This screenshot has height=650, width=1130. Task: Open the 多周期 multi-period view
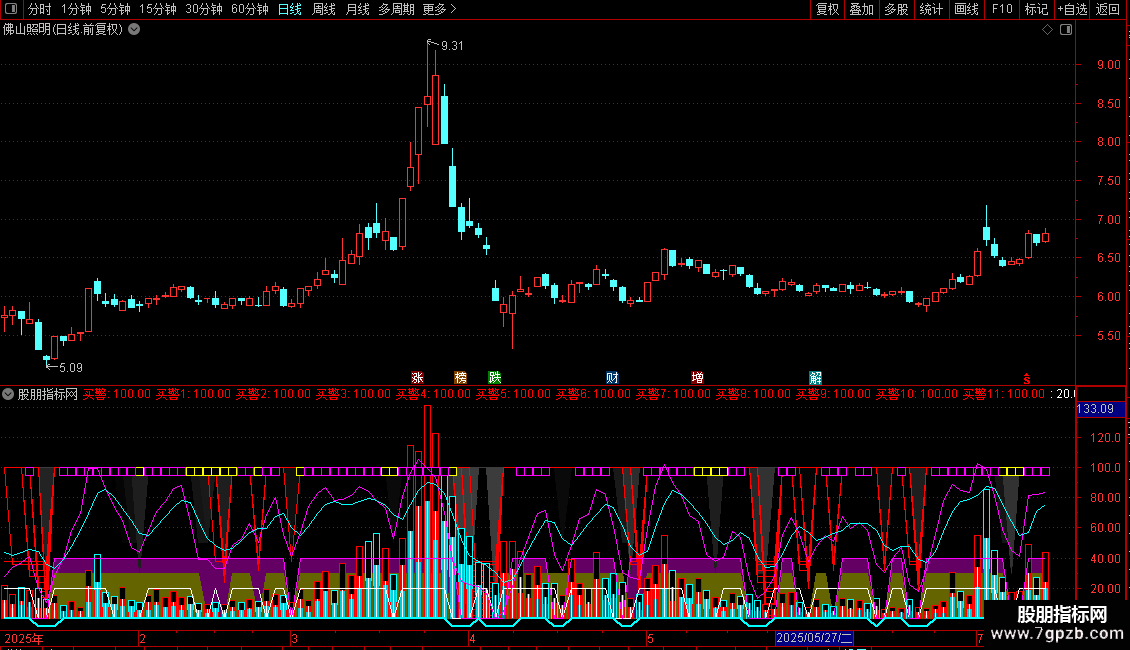pos(396,9)
